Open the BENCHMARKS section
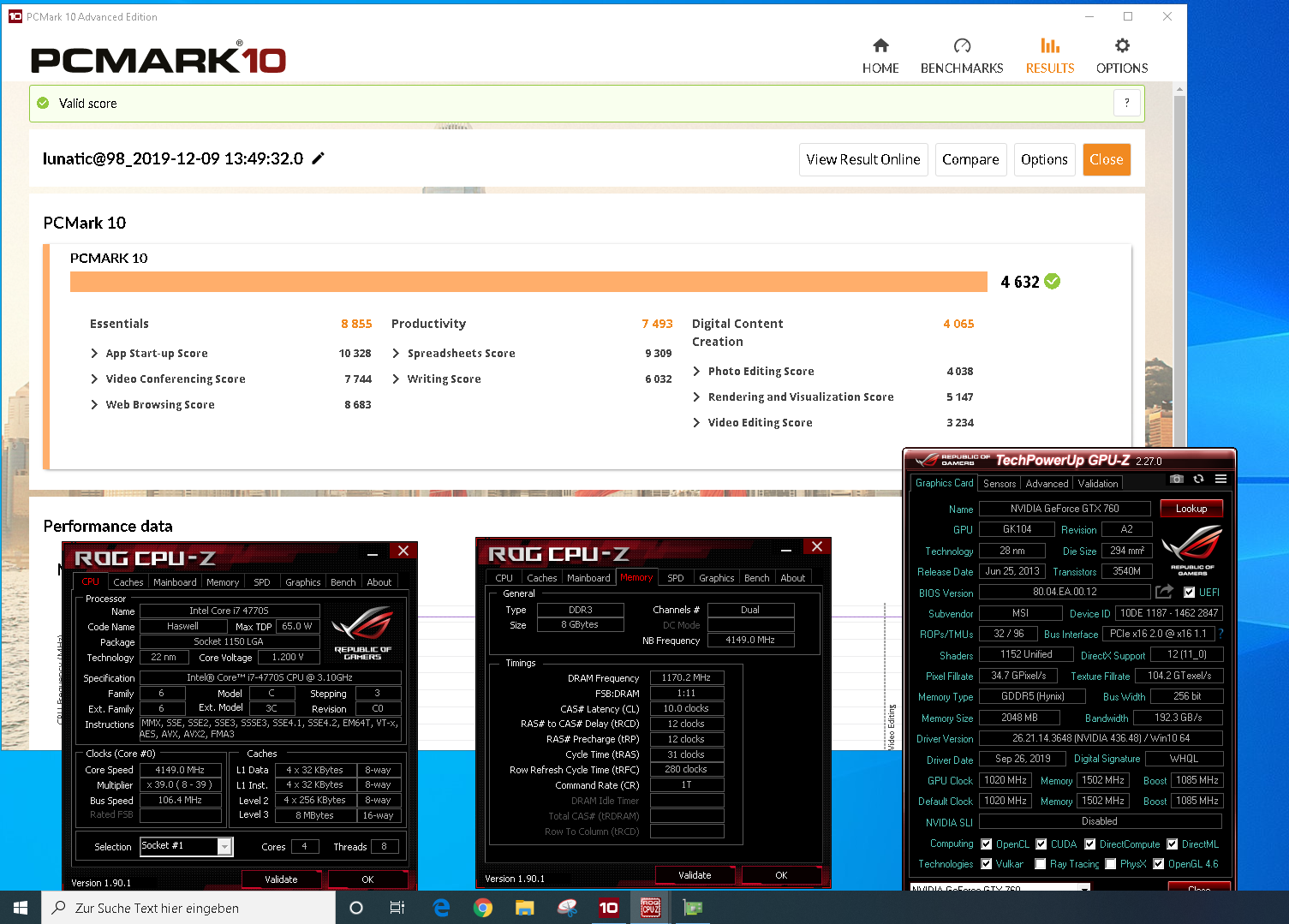 [x=962, y=57]
